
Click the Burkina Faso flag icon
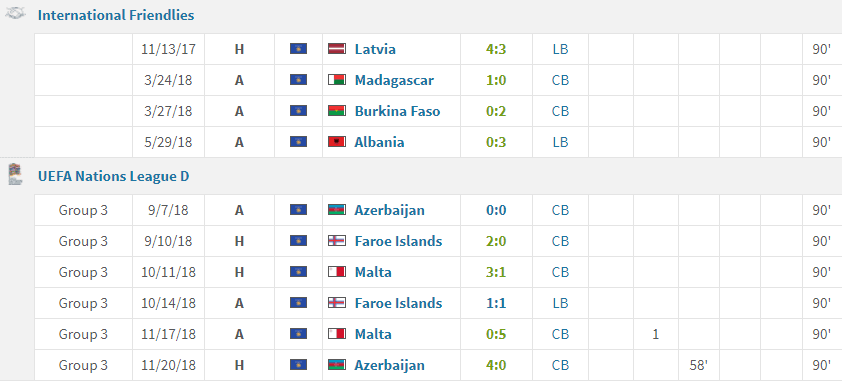pos(337,111)
